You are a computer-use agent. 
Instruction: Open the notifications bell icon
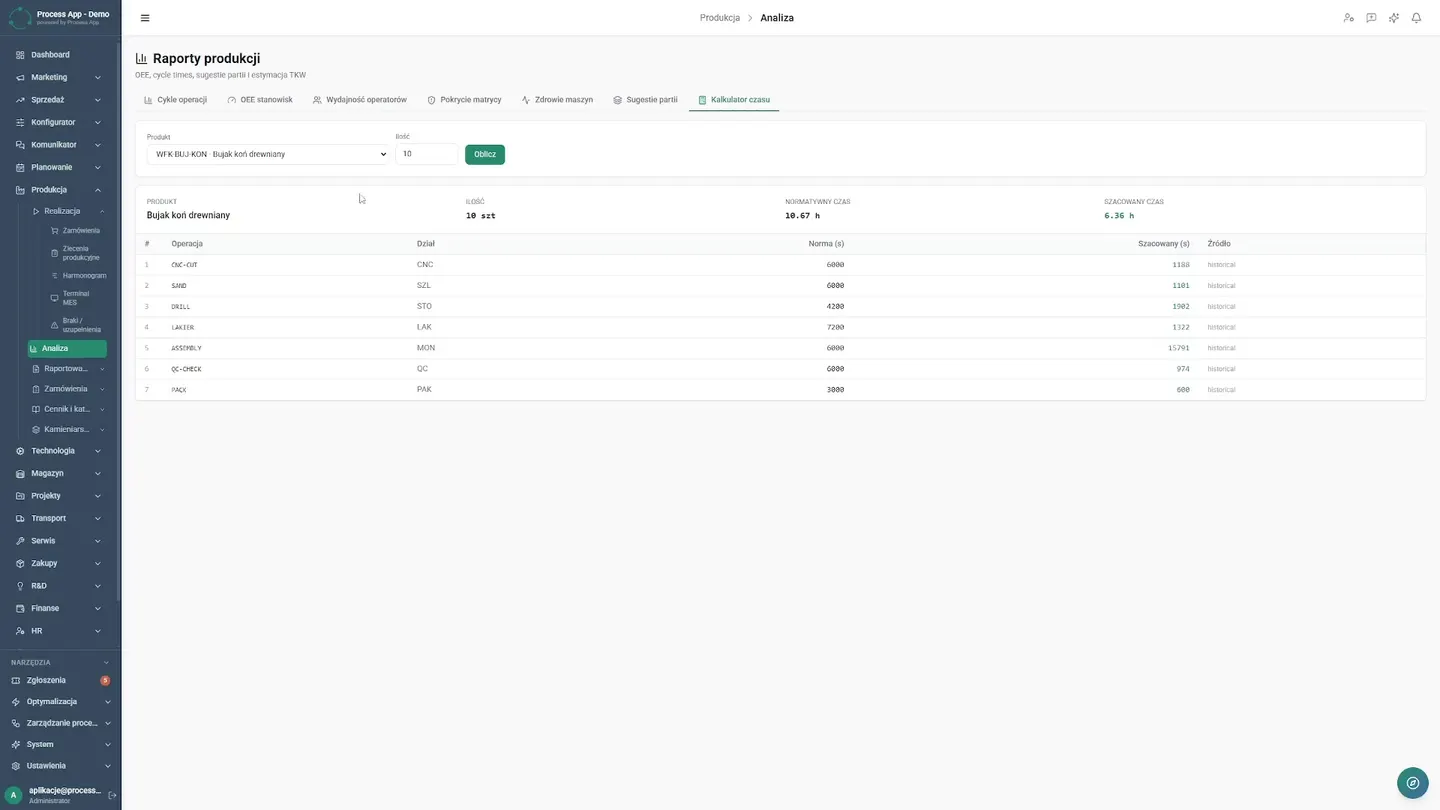[x=1416, y=18]
